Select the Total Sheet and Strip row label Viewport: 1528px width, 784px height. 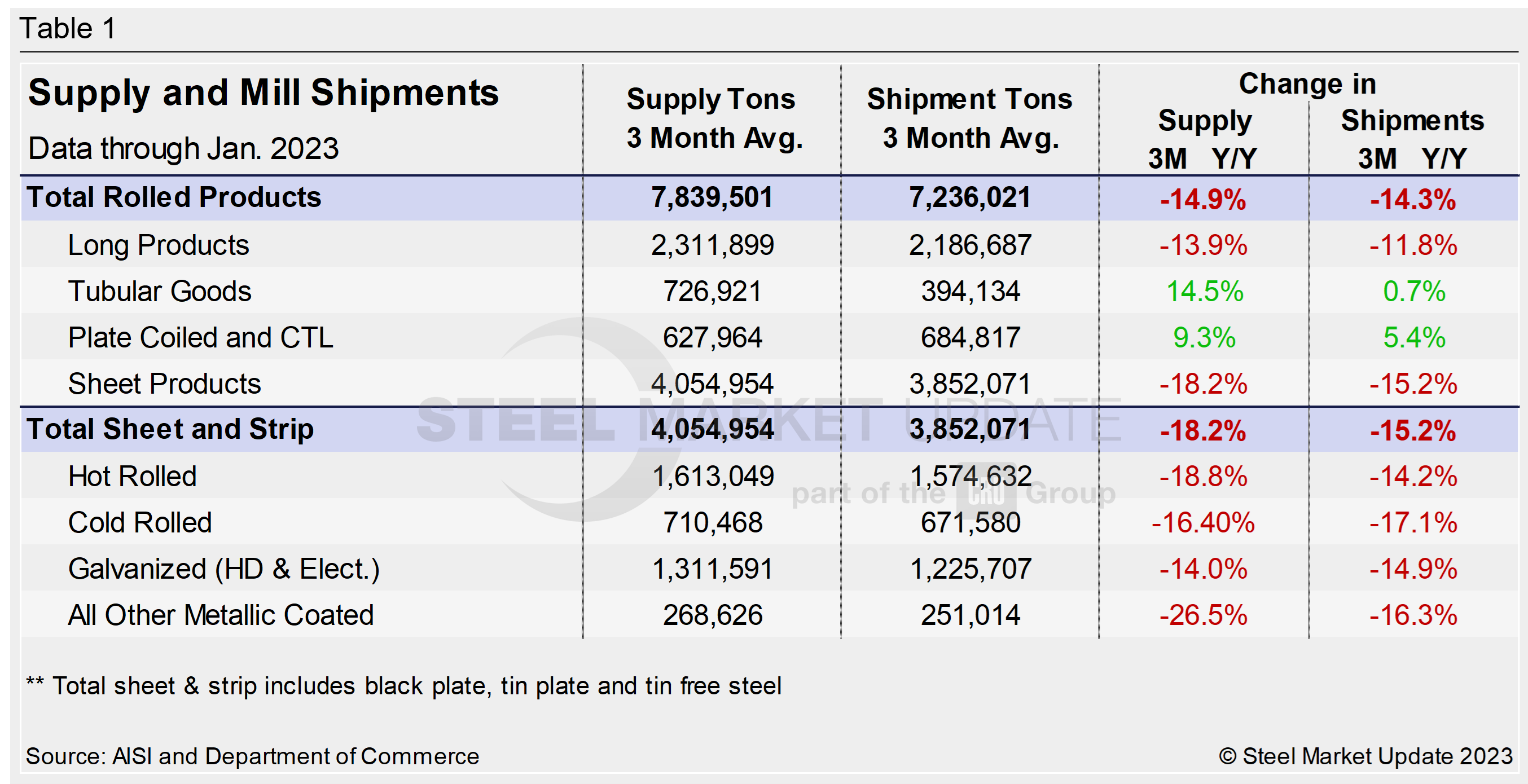[170, 429]
